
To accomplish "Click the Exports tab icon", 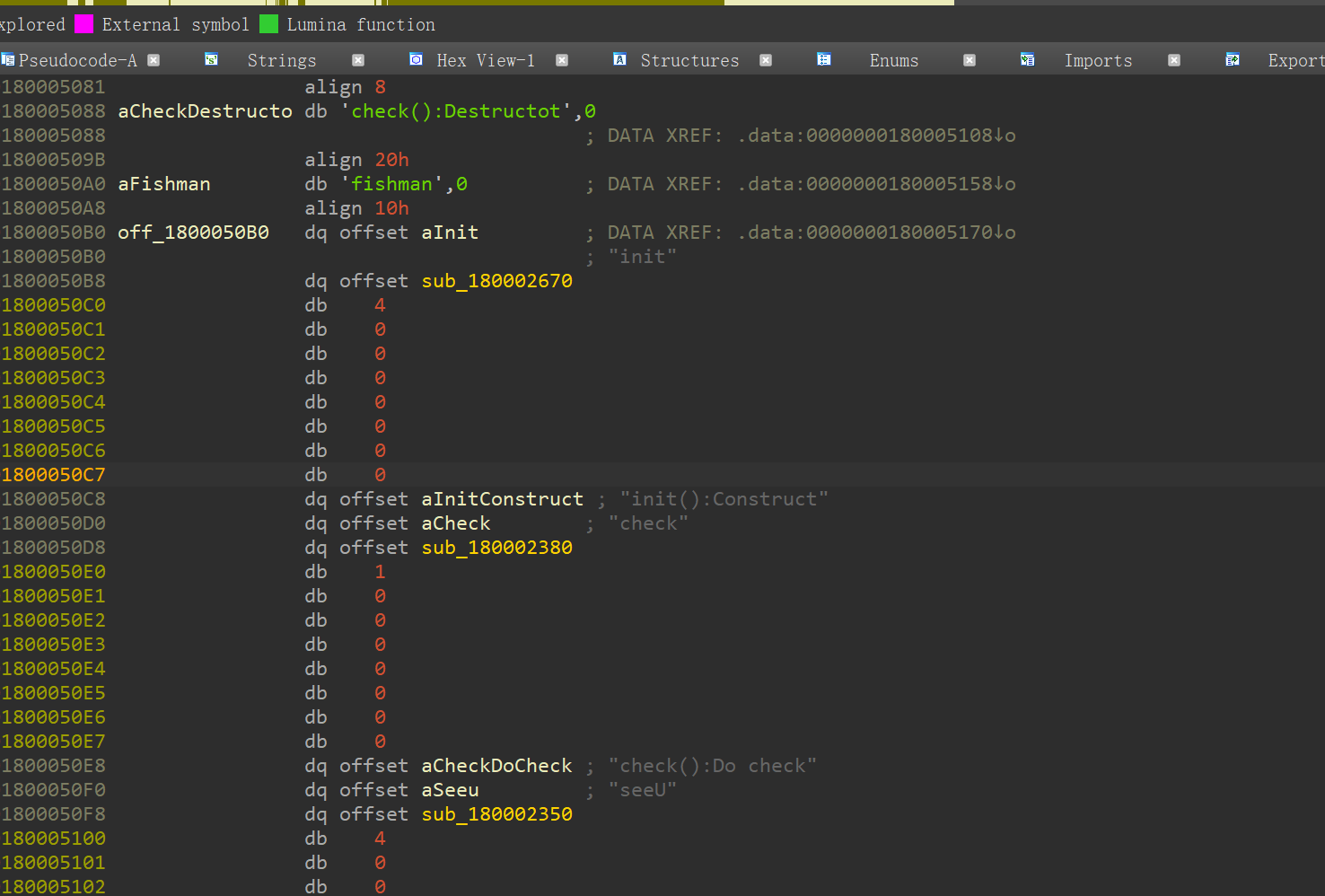I will pos(1232,60).
